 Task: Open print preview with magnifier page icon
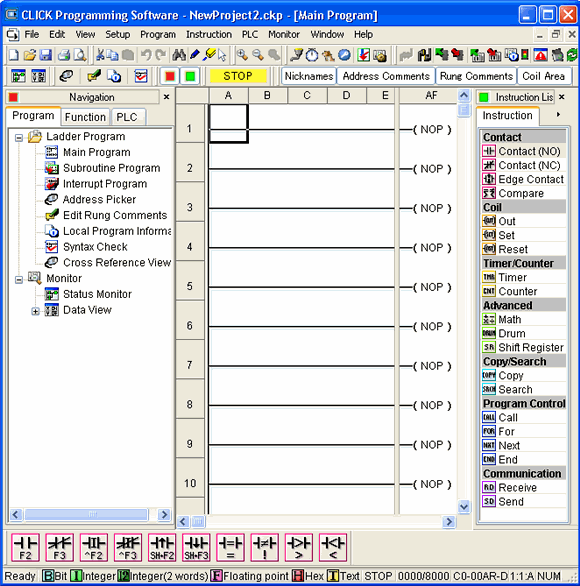[x=80, y=55]
